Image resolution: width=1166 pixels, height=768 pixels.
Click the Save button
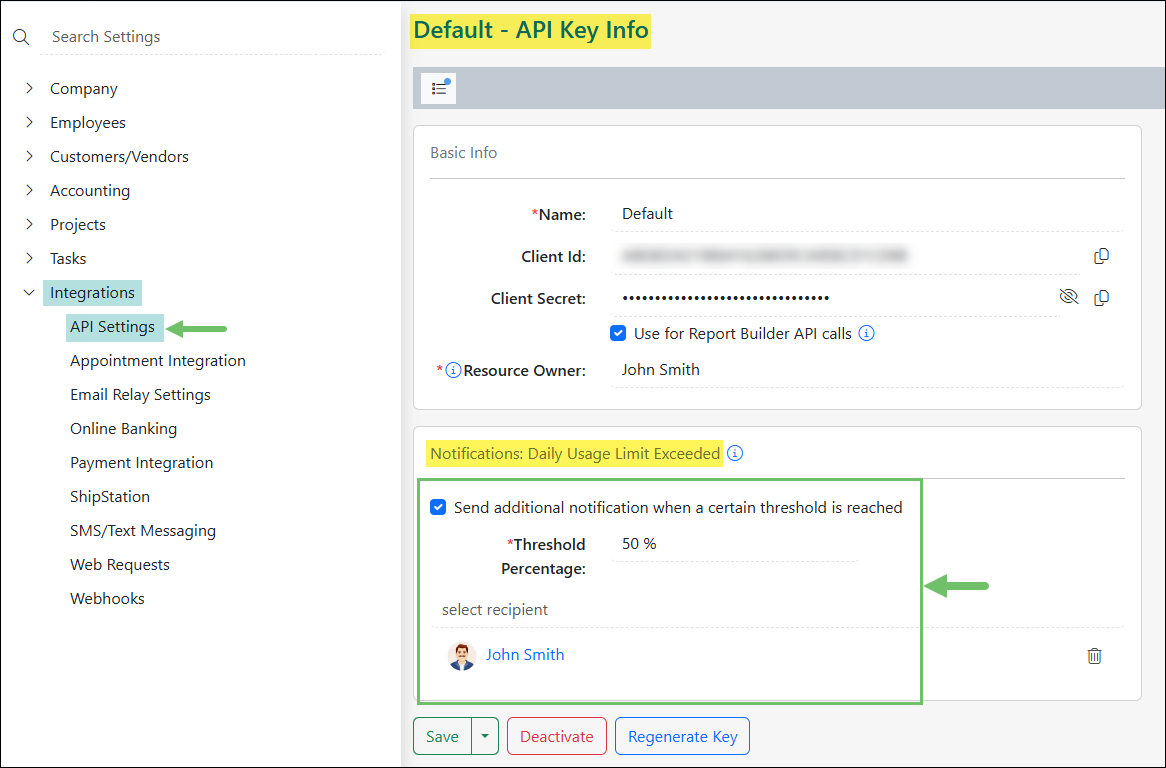pyautogui.click(x=442, y=736)
